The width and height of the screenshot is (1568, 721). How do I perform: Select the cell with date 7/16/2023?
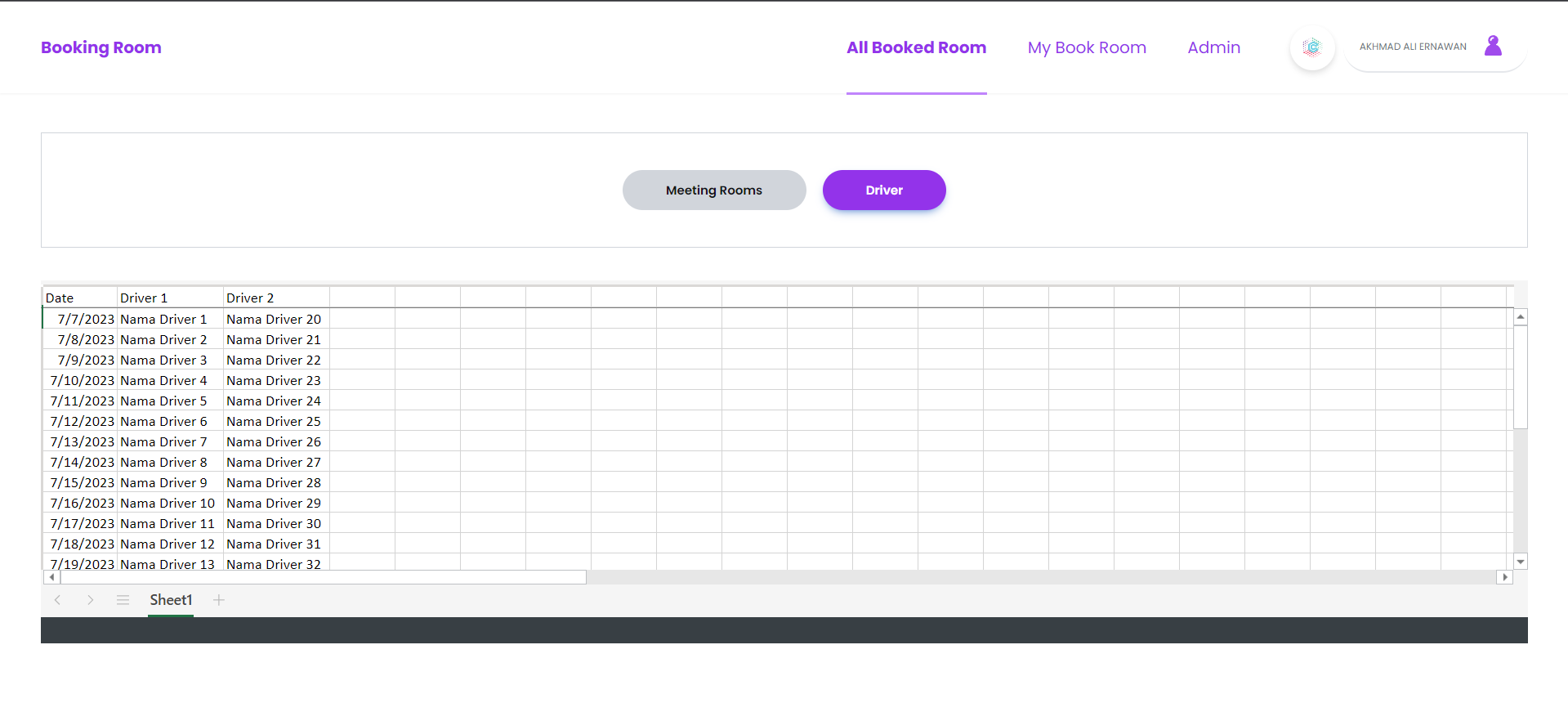(x=80, y=503)
